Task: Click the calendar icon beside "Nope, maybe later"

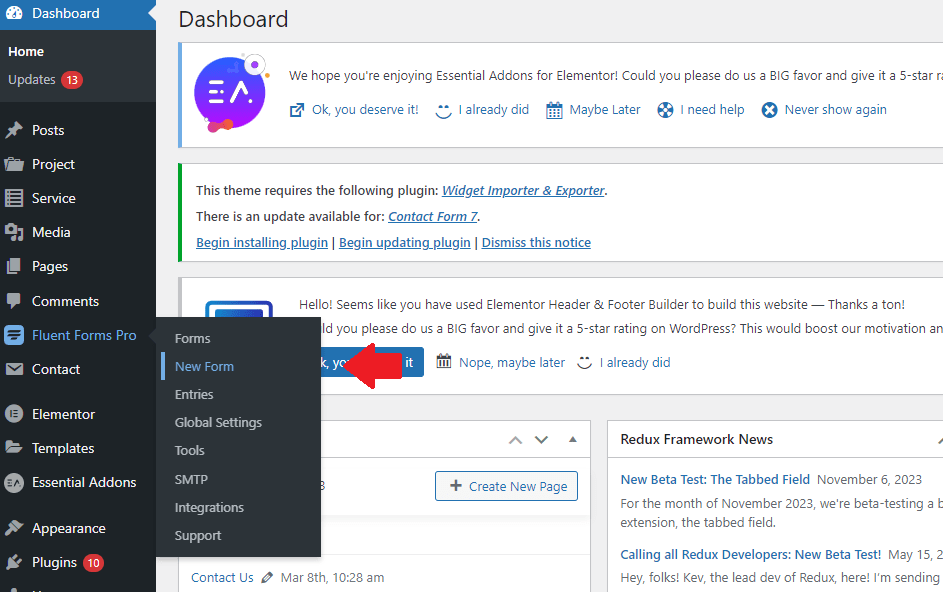Action: pos(444,362)
